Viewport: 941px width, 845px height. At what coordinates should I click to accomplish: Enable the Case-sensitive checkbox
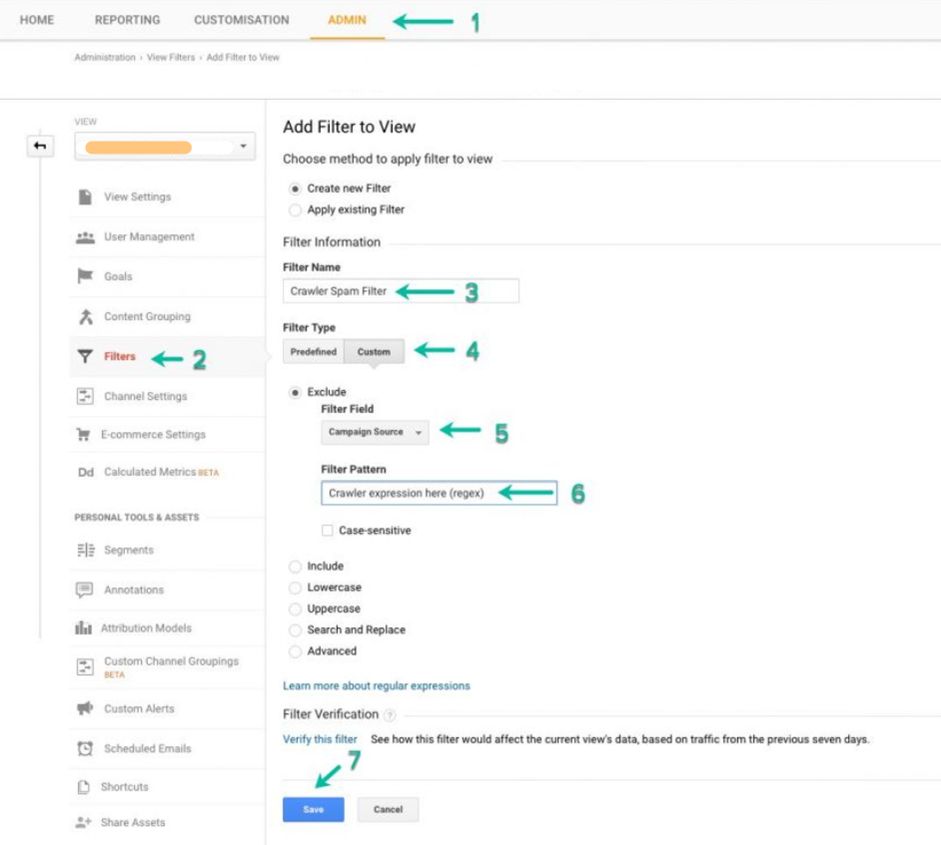click(325, 531)
